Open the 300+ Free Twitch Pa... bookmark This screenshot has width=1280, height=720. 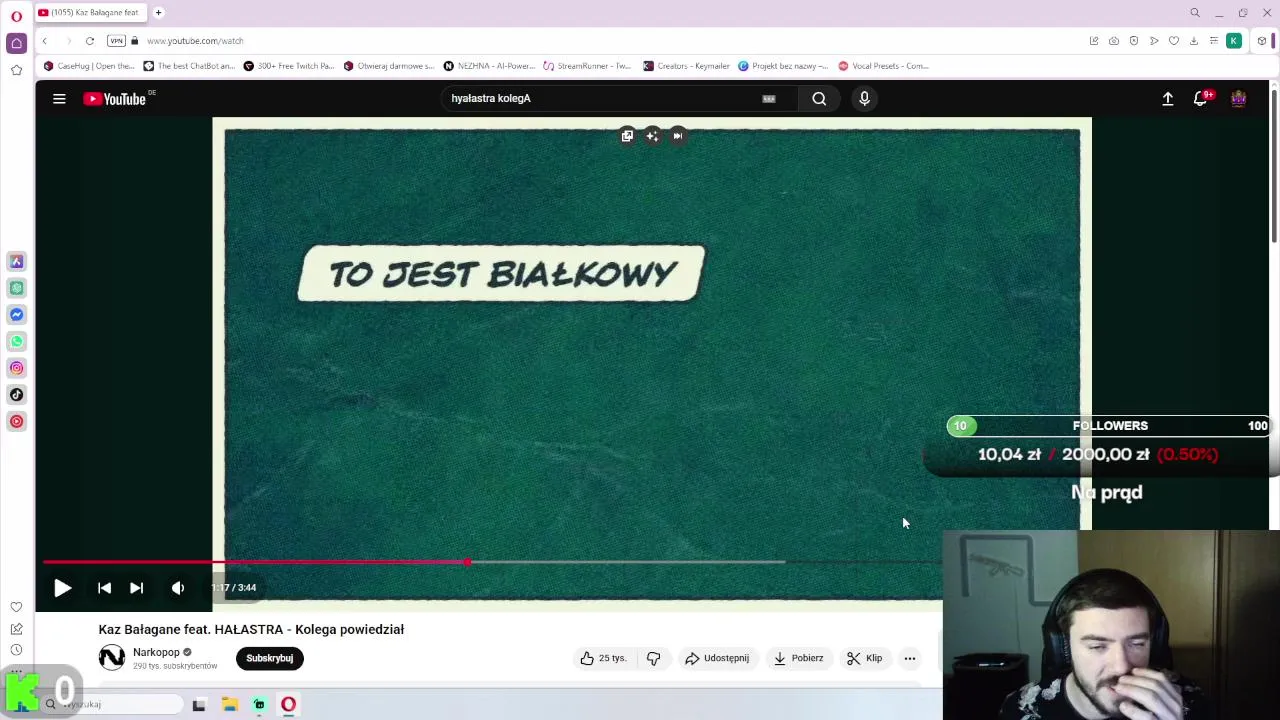click(289, 66)
